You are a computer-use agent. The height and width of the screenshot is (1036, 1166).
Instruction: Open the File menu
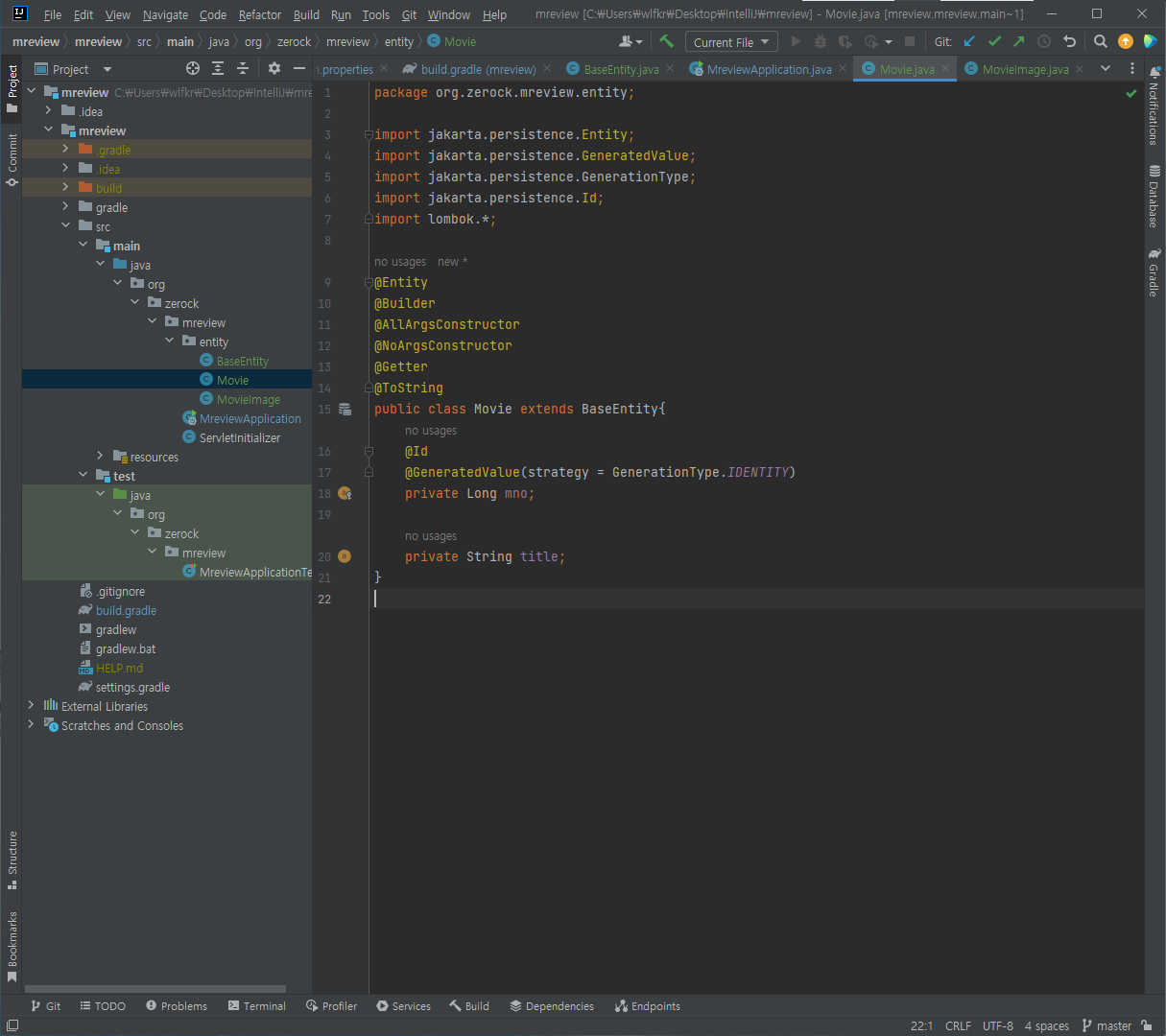(53, 14)
